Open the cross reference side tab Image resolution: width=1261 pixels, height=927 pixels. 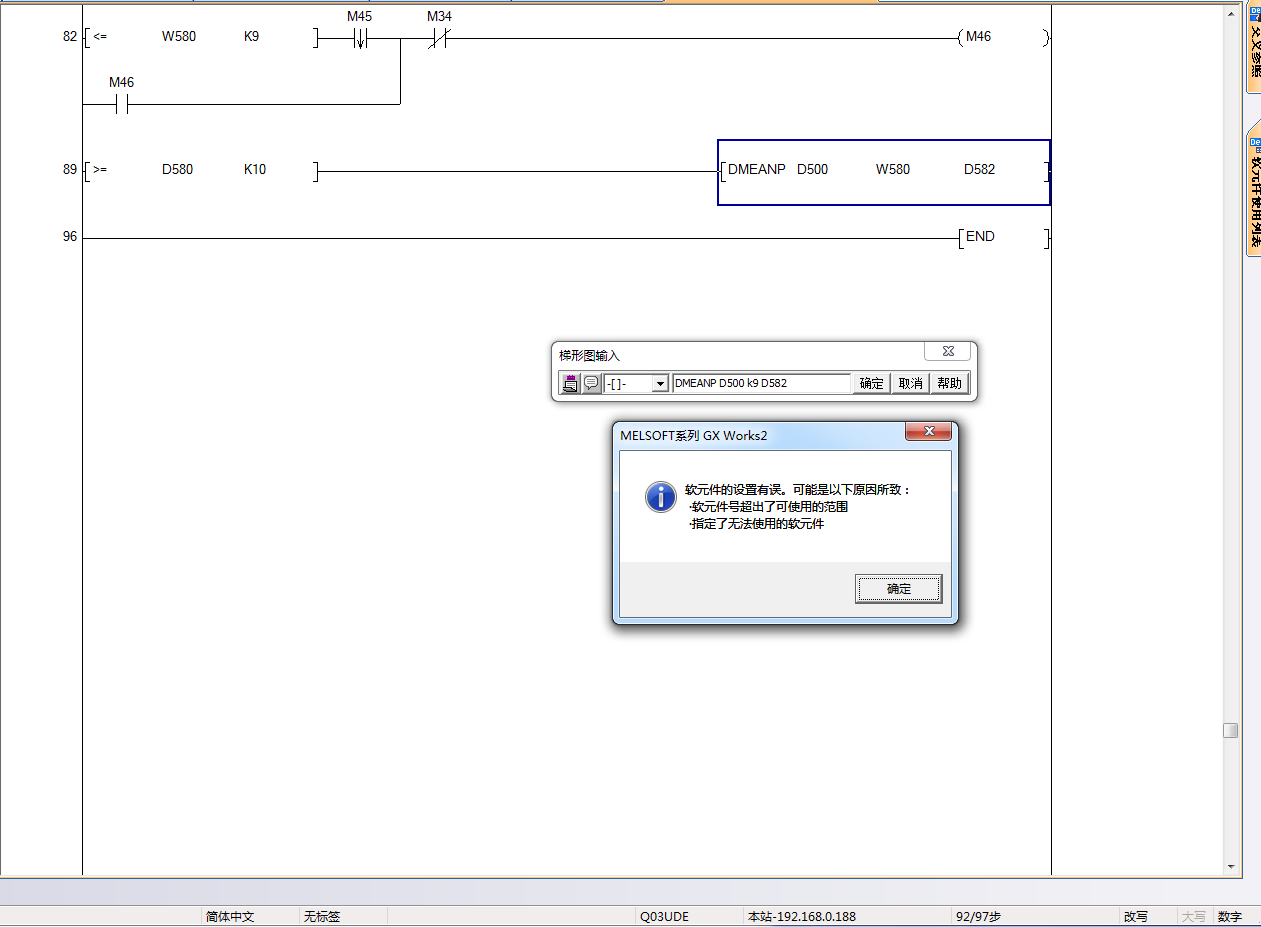coord(1253,48)
